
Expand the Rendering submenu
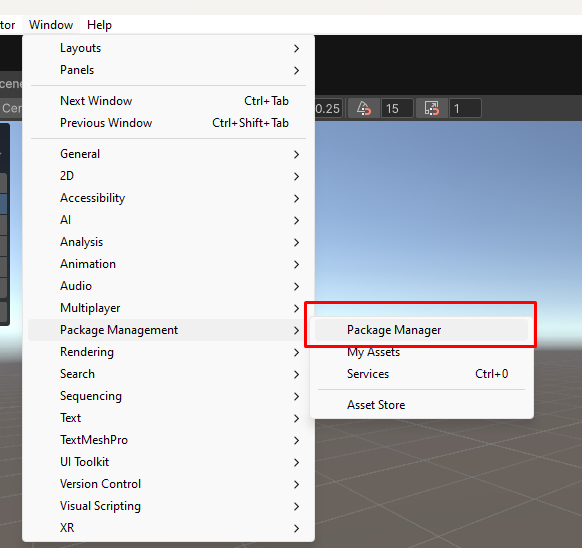pos(168,352)
